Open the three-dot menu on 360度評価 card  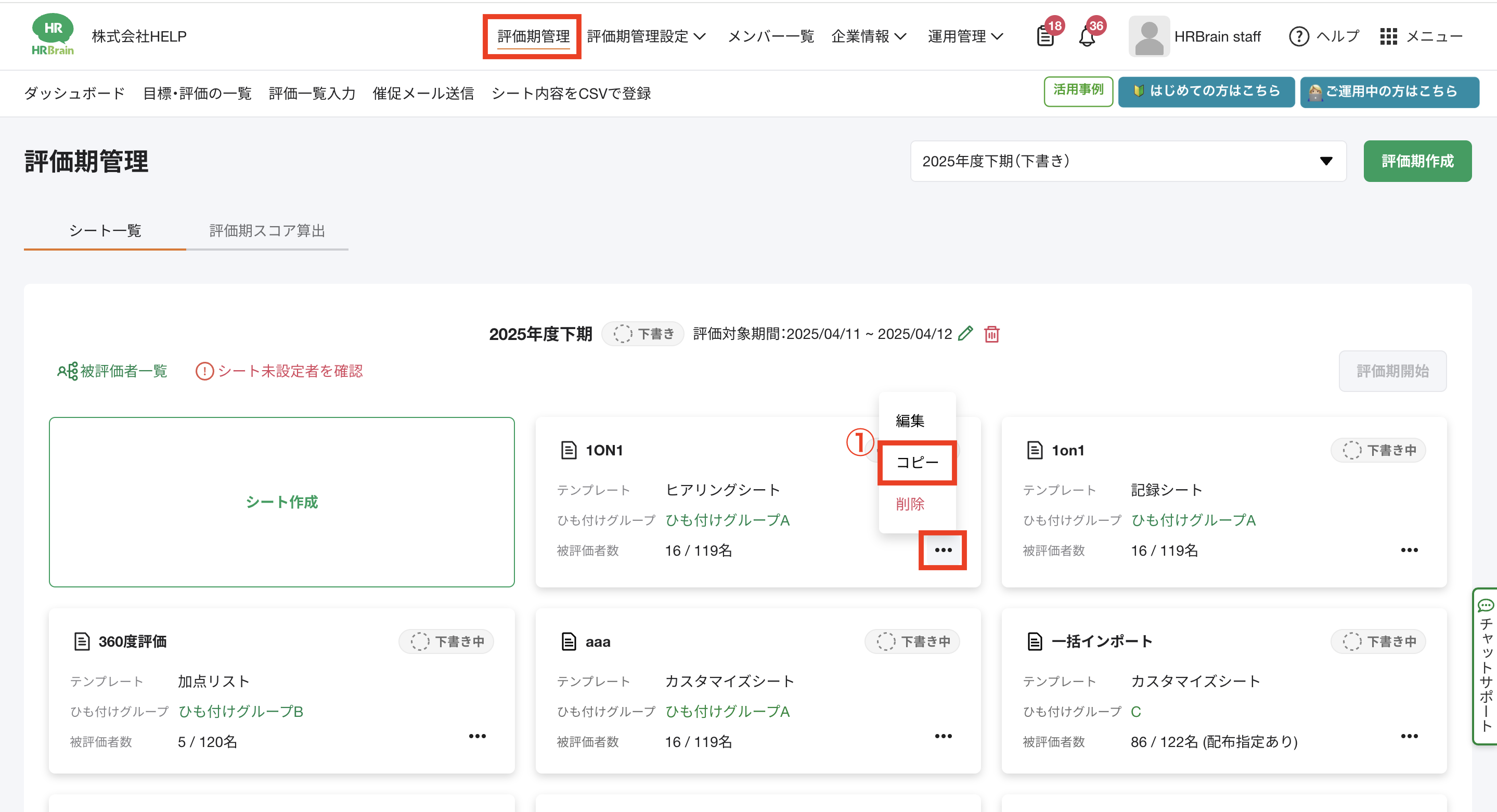pyautogui.click(x=477, y=736)
